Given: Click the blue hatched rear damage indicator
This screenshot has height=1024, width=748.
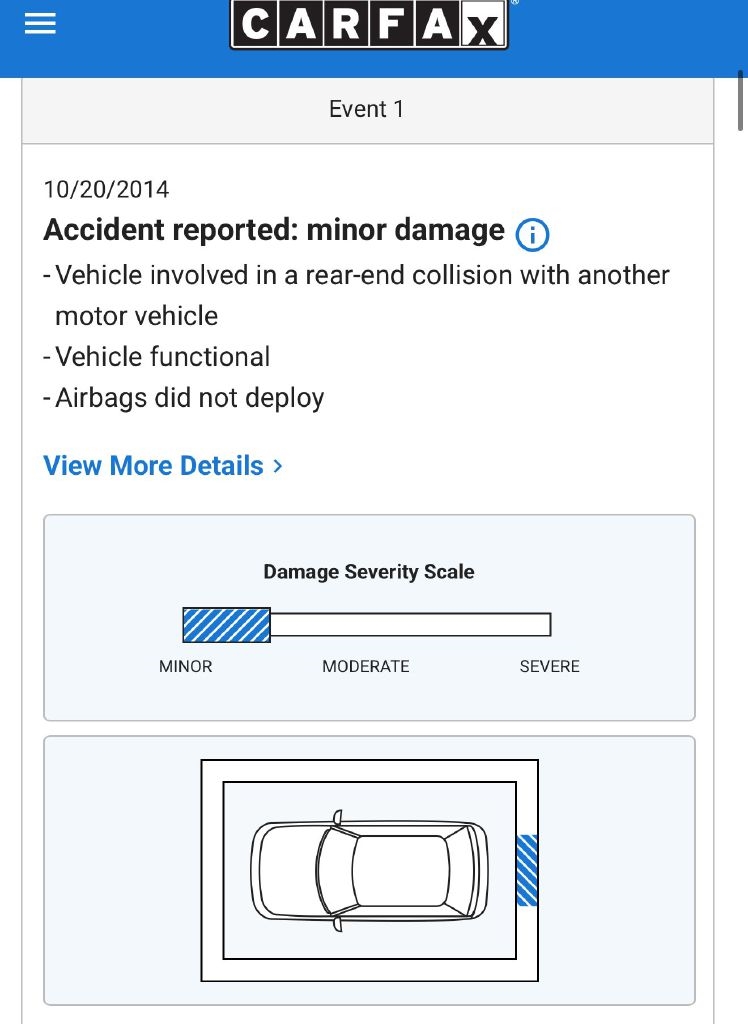Looking at the screenshot, I should (527, 870).
